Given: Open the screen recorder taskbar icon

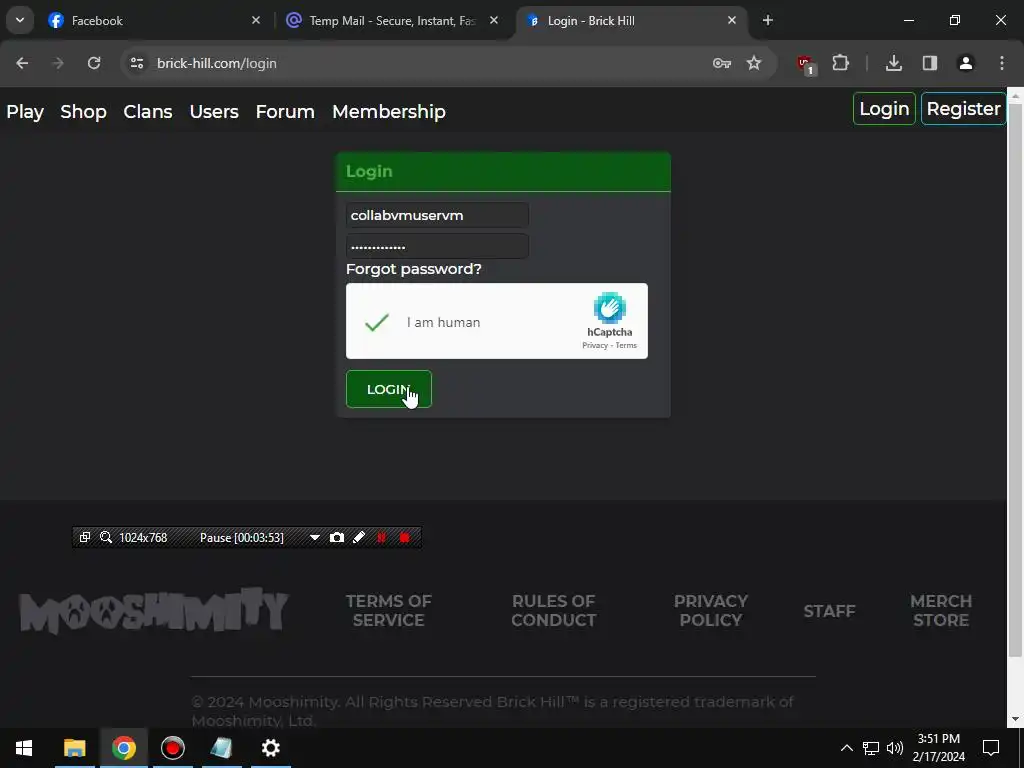Looking at the screenshot, I should (172, 748).
